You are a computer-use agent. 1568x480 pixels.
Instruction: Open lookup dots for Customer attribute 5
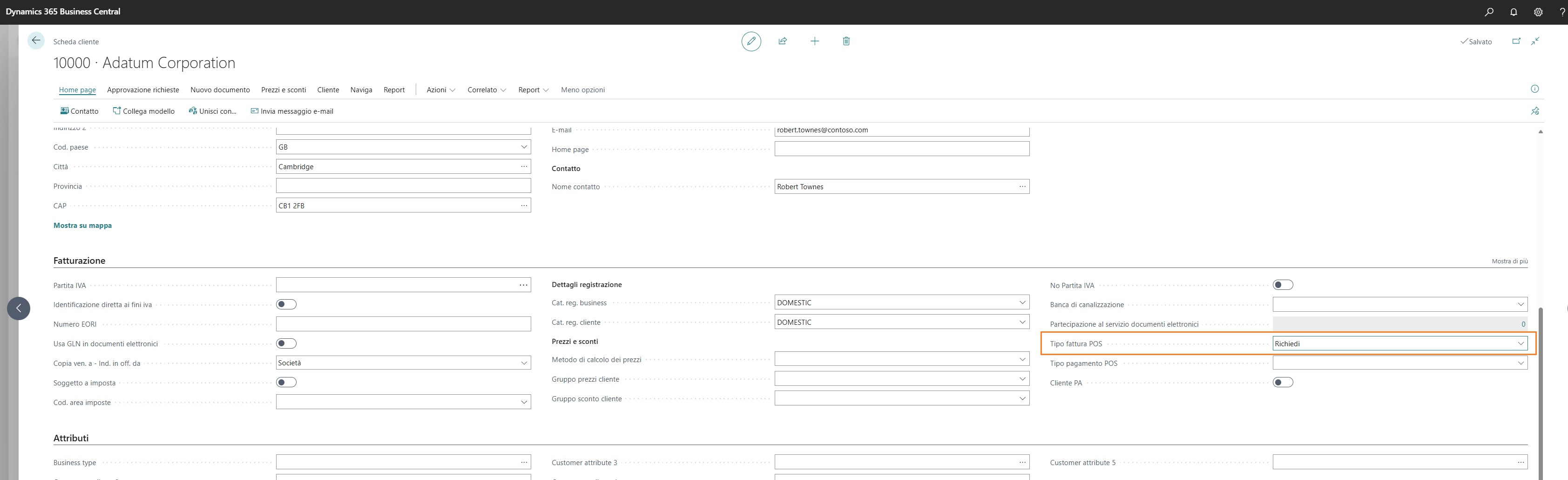click(x=1521, y=462)
